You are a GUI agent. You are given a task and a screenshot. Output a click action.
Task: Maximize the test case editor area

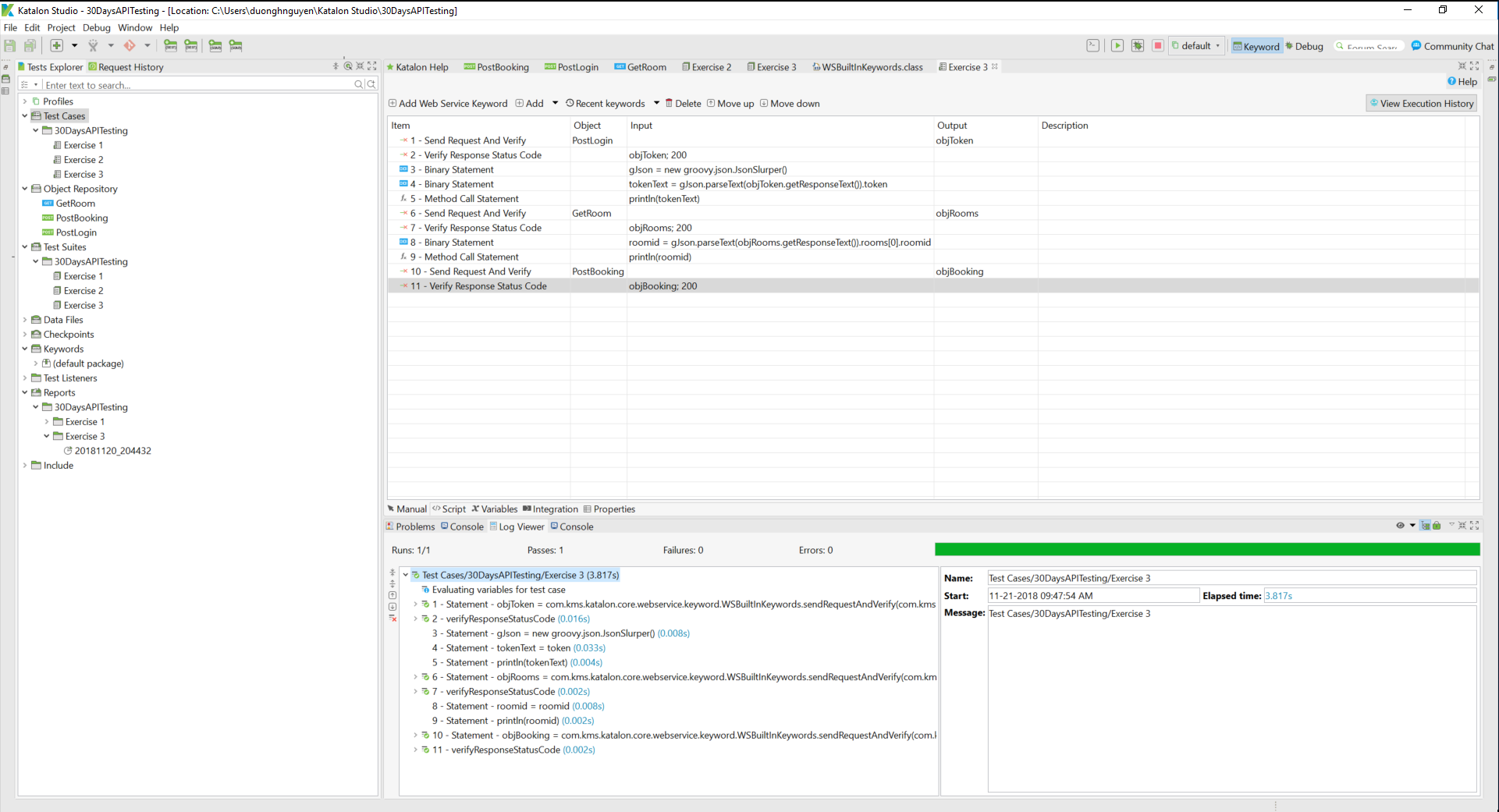click(x=1474, y=66)
